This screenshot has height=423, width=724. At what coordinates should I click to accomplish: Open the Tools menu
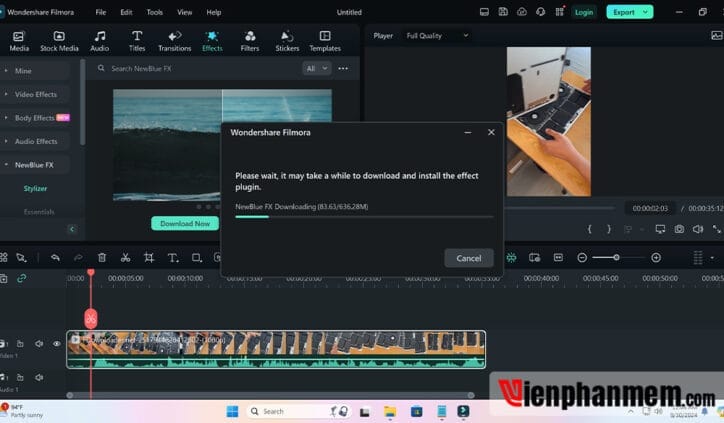point(155,12)
